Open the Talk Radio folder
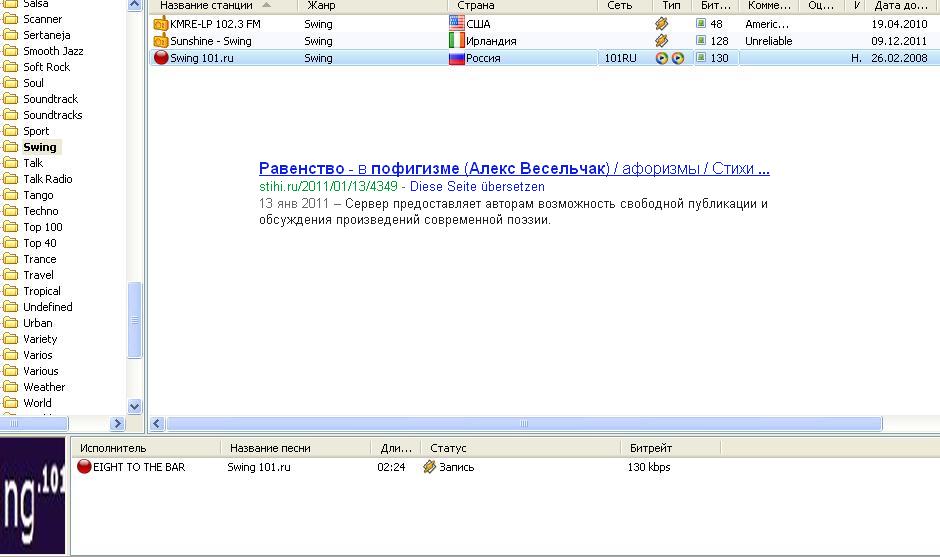The width and height of the screenshot is (940, 557). (47, 179)
